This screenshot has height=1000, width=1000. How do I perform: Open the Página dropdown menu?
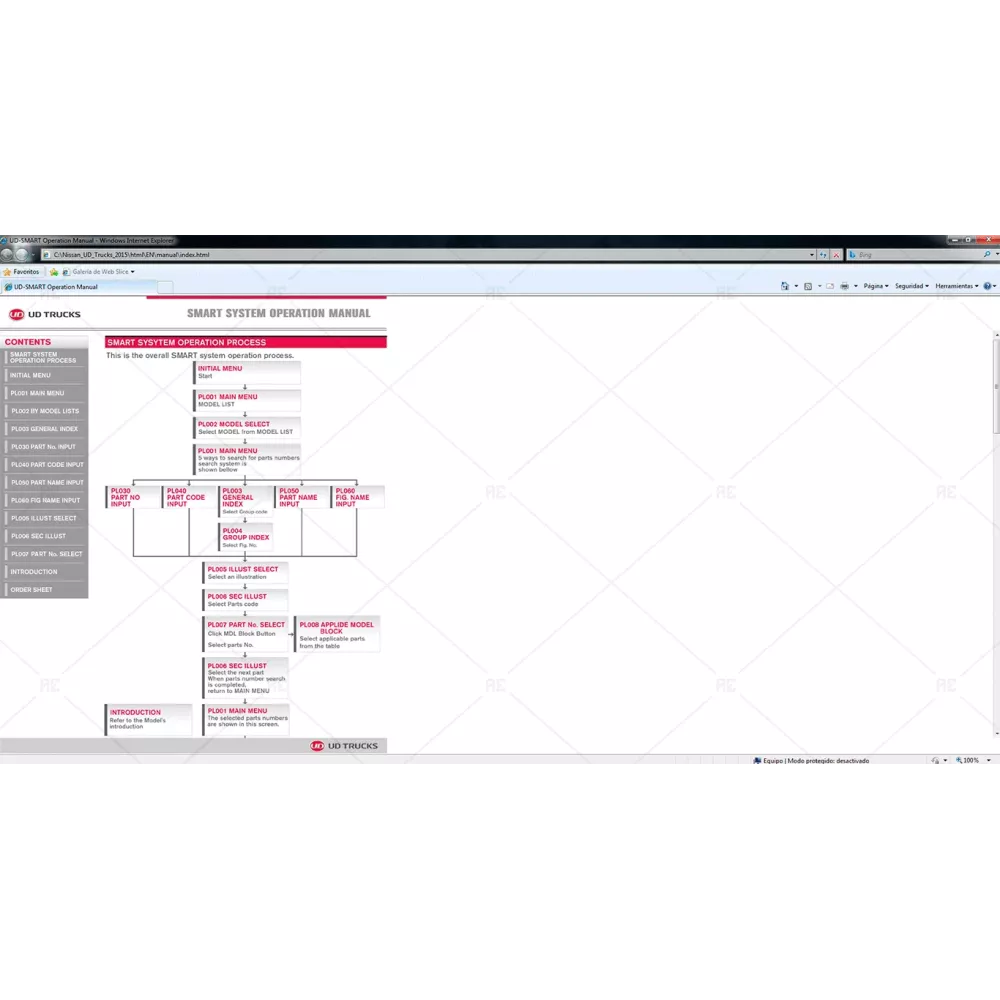pyautogui.click(x=876, y=286)
